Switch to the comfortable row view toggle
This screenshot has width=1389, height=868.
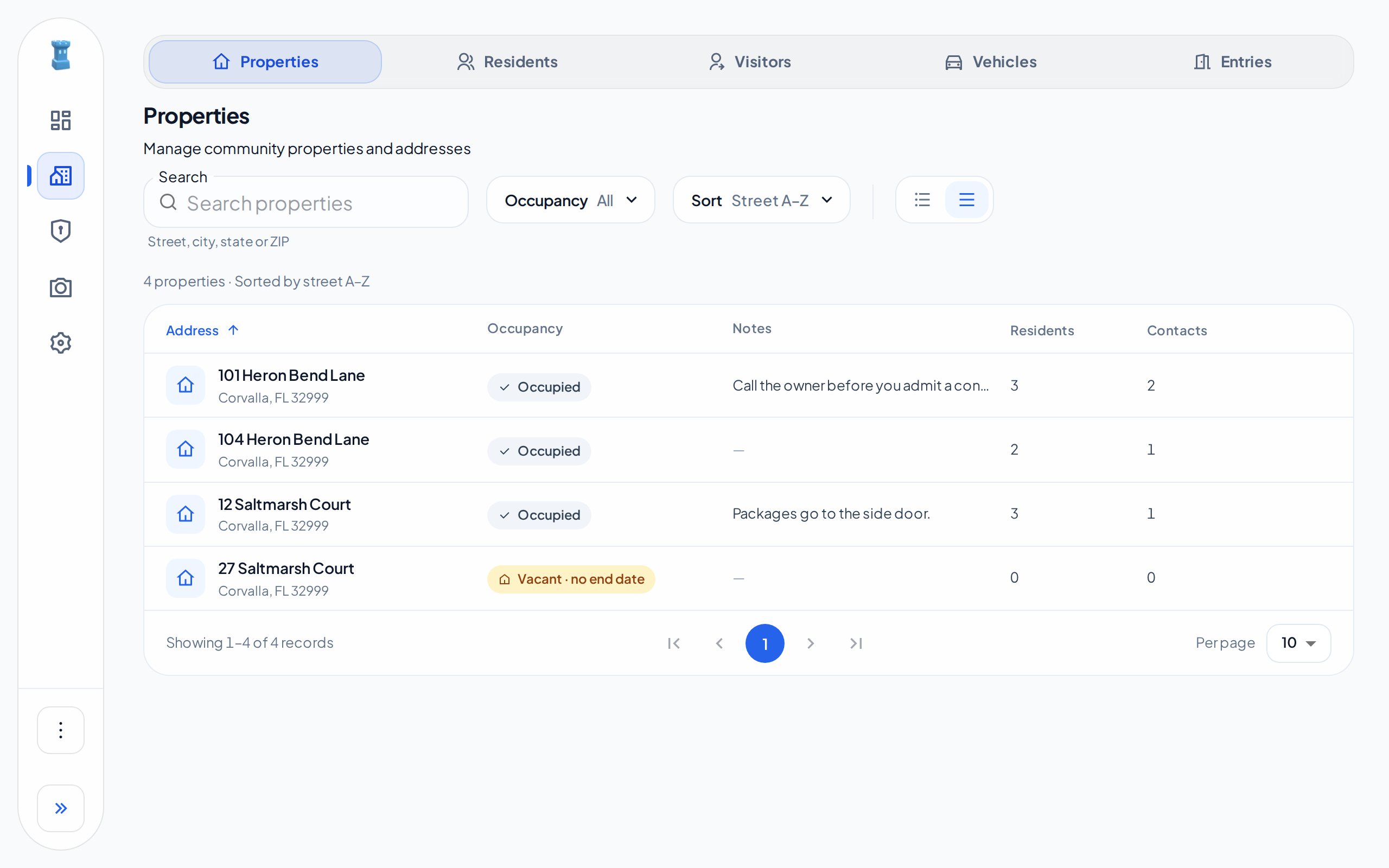[966, 200]
